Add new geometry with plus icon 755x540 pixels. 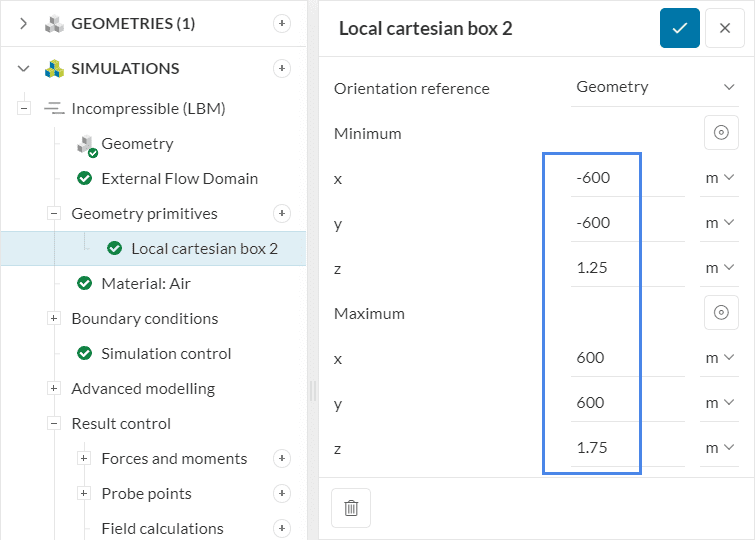[282, 23]
